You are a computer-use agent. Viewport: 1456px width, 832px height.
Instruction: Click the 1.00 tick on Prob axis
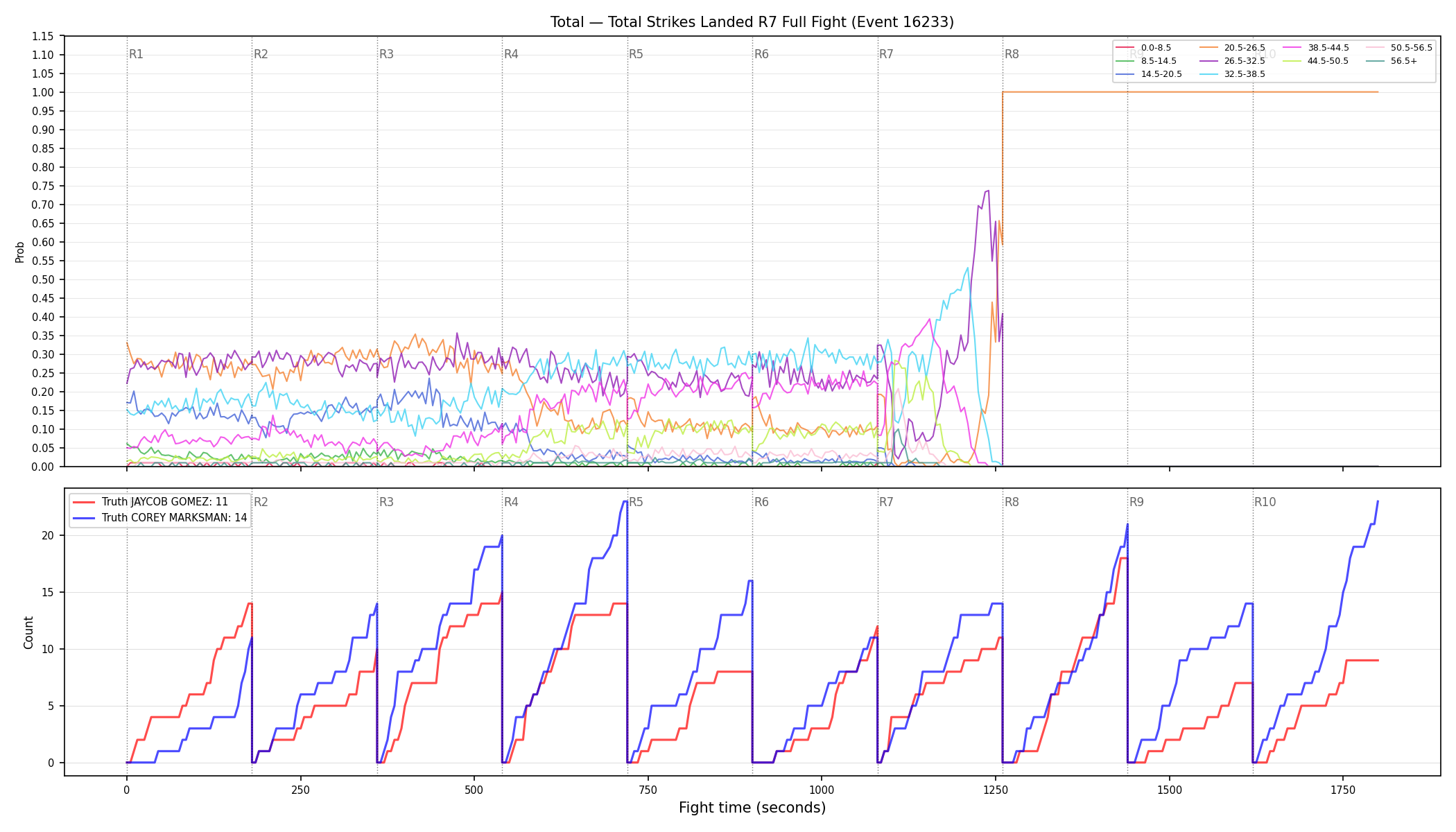coord(43,92)
